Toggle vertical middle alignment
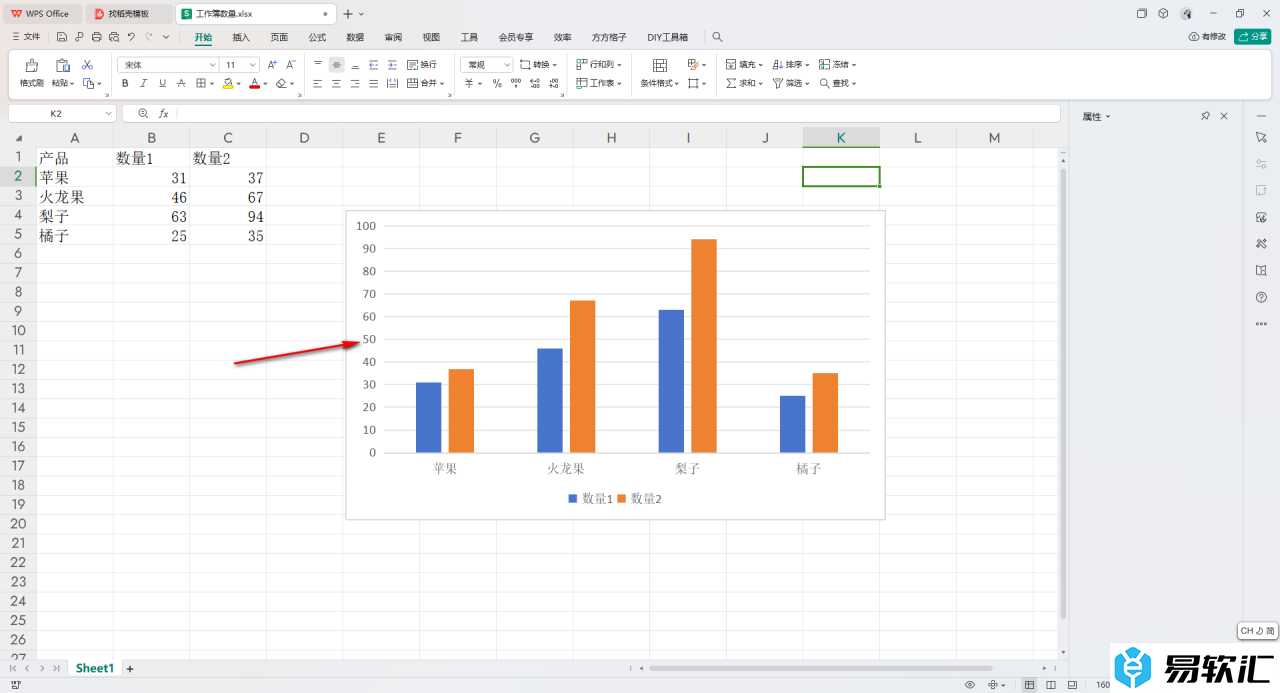1280x693 pixels. [x=336, y=64]
